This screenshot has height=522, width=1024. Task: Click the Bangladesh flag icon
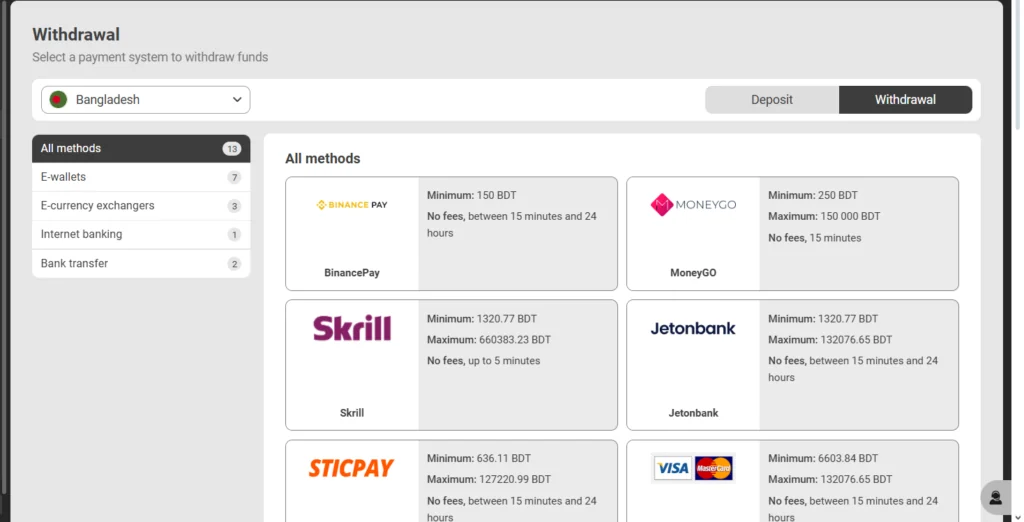[x=58, y=100]
